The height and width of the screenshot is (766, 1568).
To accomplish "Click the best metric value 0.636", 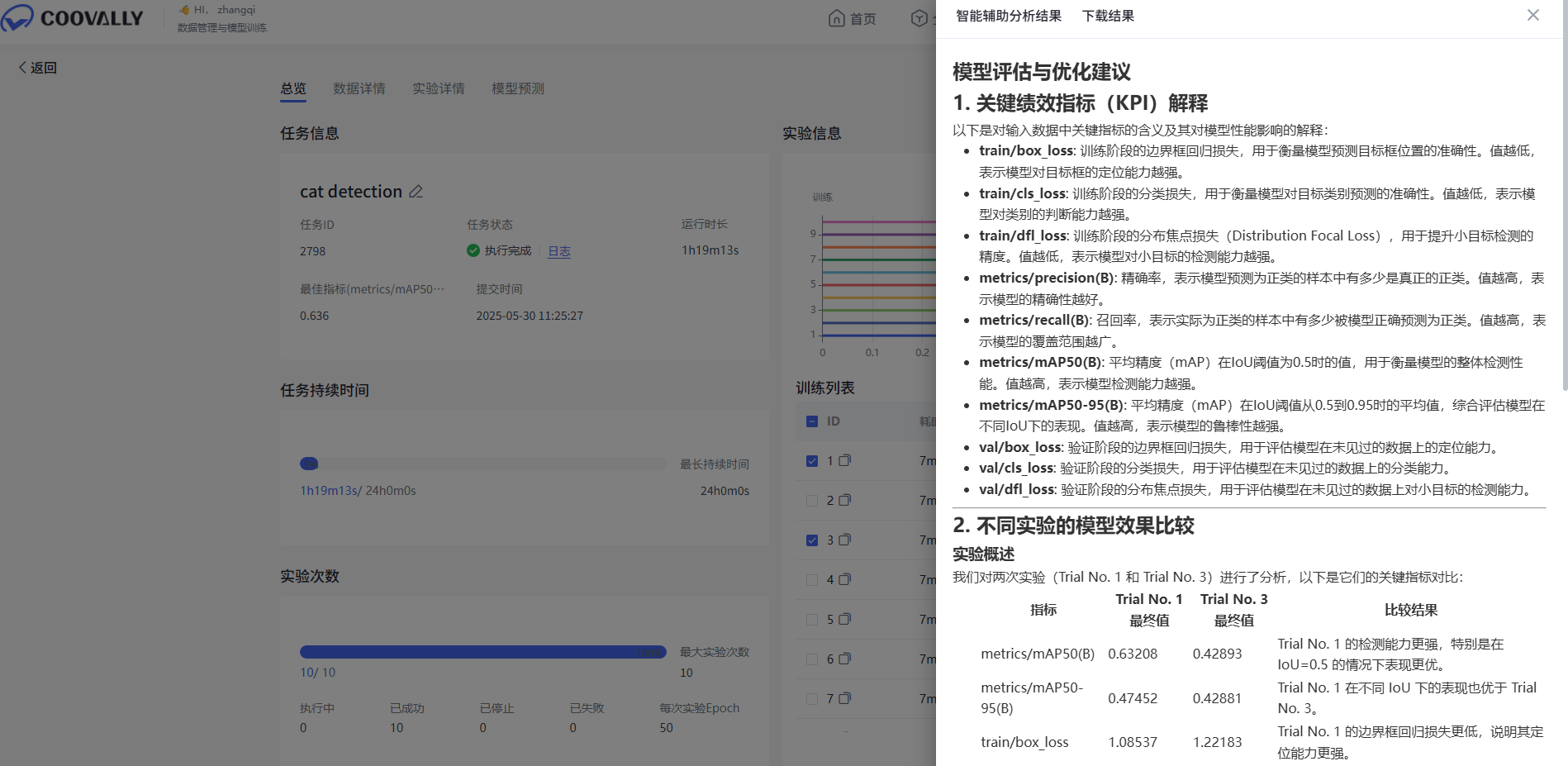I will [314, 316].
